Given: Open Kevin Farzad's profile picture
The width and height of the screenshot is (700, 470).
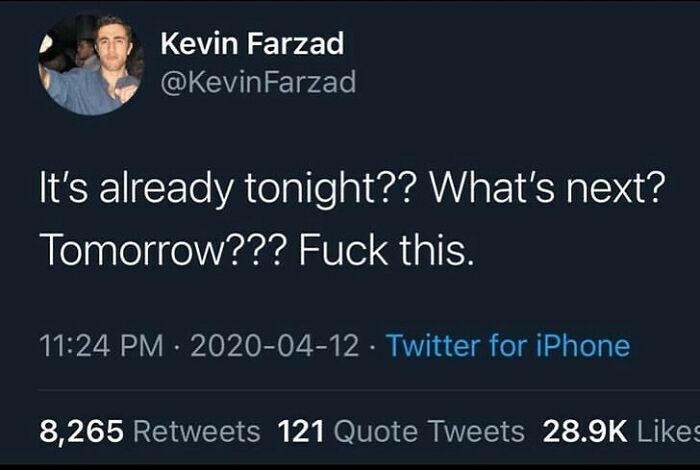Looking at the screenshot, I should click(x=91, y=63).
